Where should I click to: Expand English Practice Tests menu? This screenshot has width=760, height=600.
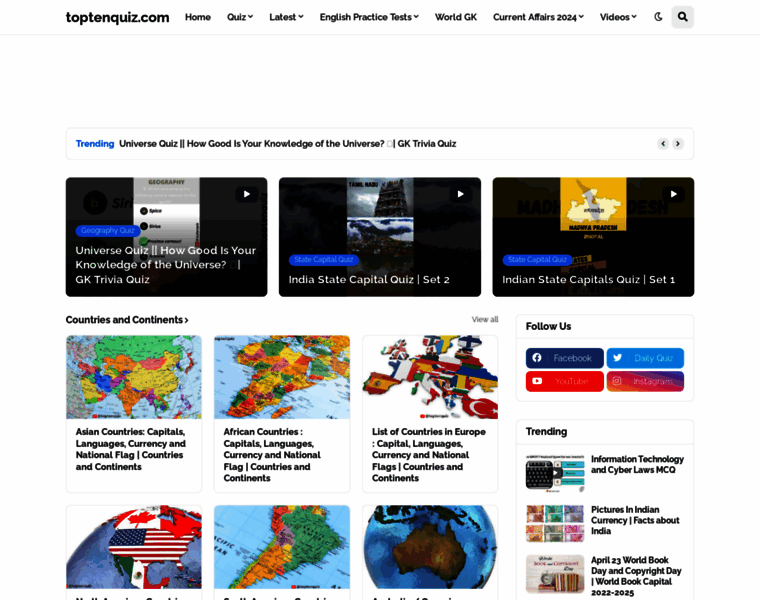(x=368, y=17)
